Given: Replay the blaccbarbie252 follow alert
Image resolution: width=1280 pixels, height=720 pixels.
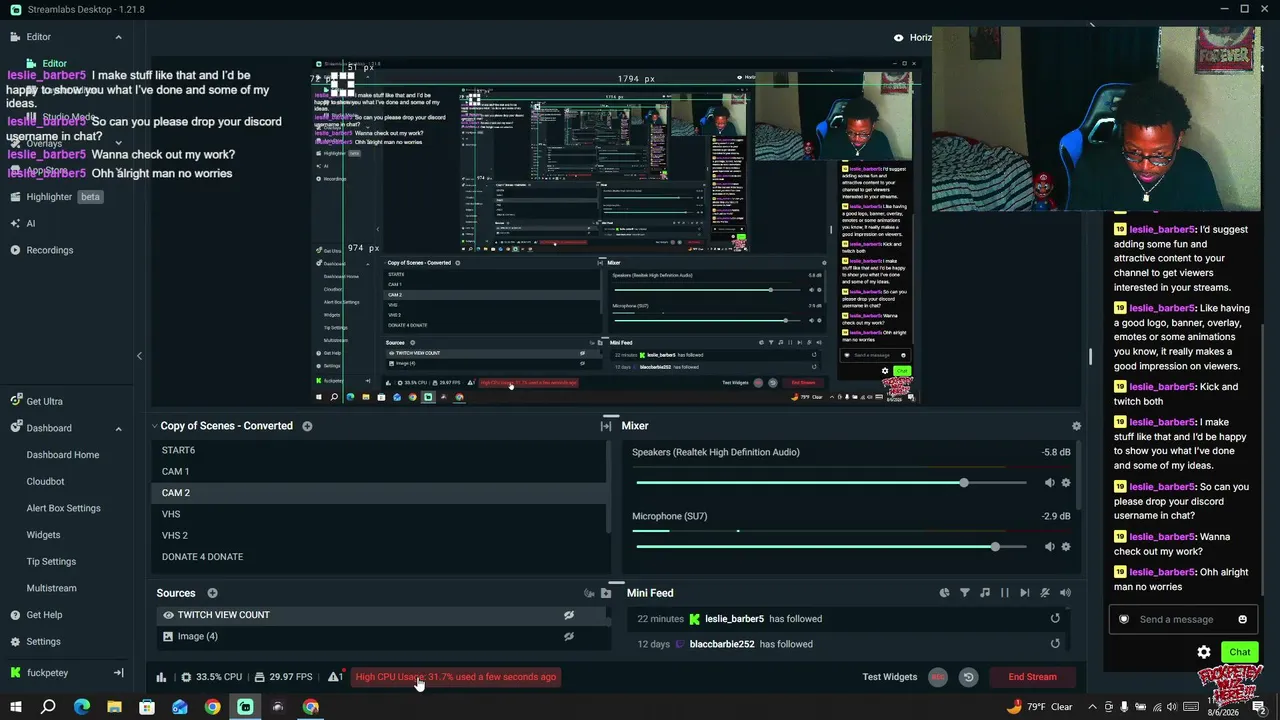Looking at the screenshot, I should click(1055, 644).
